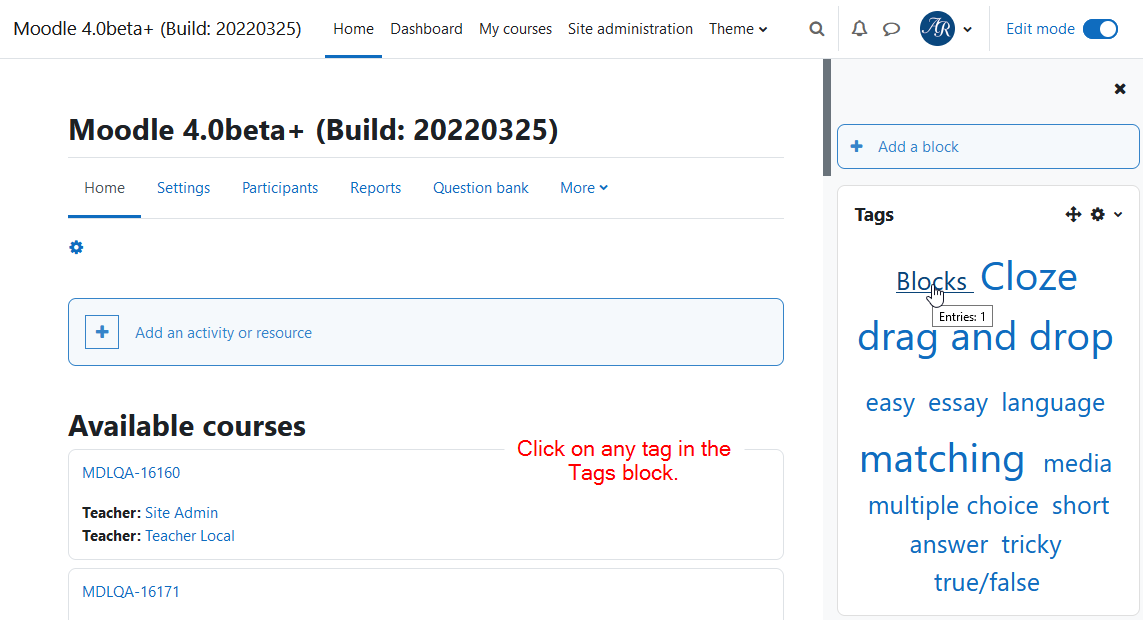1143x620 pixels.
Task: Open My courses
Action: (x=515, y=29)
